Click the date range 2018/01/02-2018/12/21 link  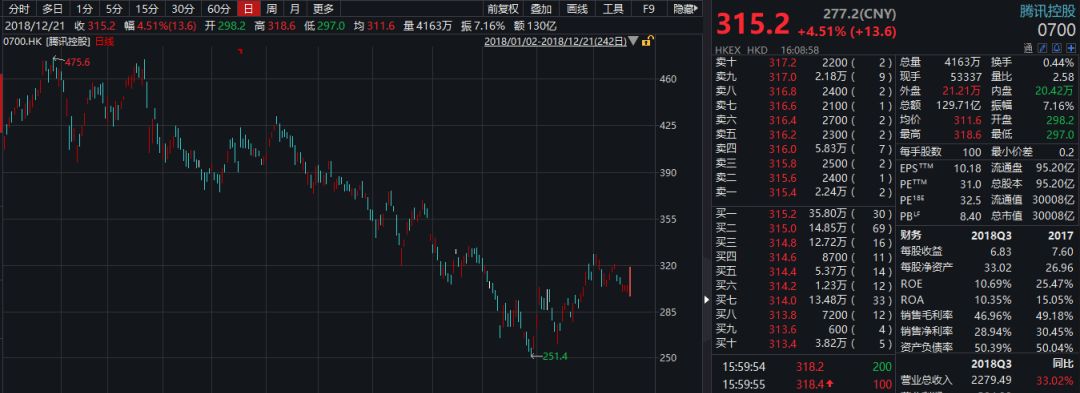(x=555, y=41)
